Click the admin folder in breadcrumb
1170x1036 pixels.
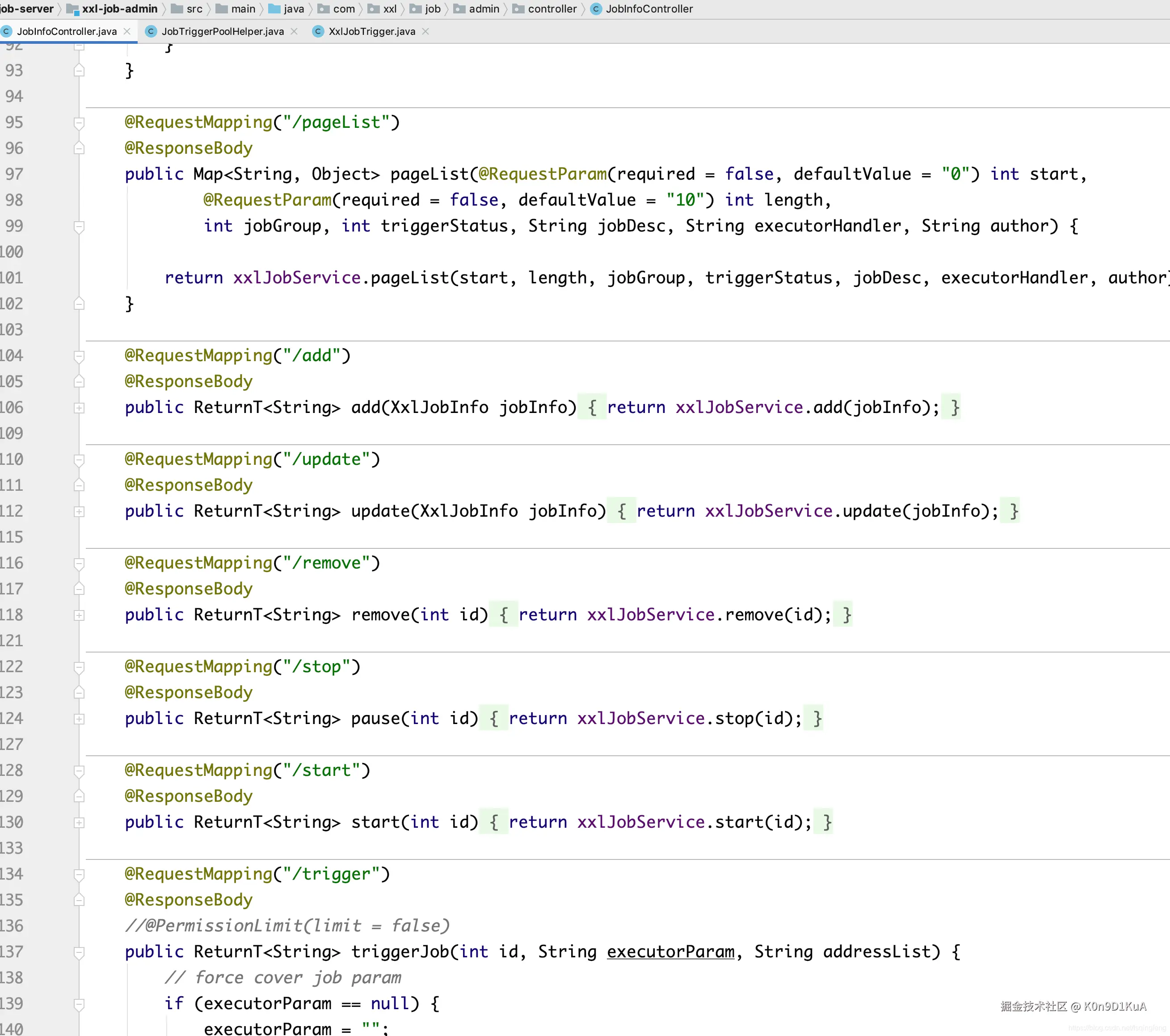click(484, 9)
